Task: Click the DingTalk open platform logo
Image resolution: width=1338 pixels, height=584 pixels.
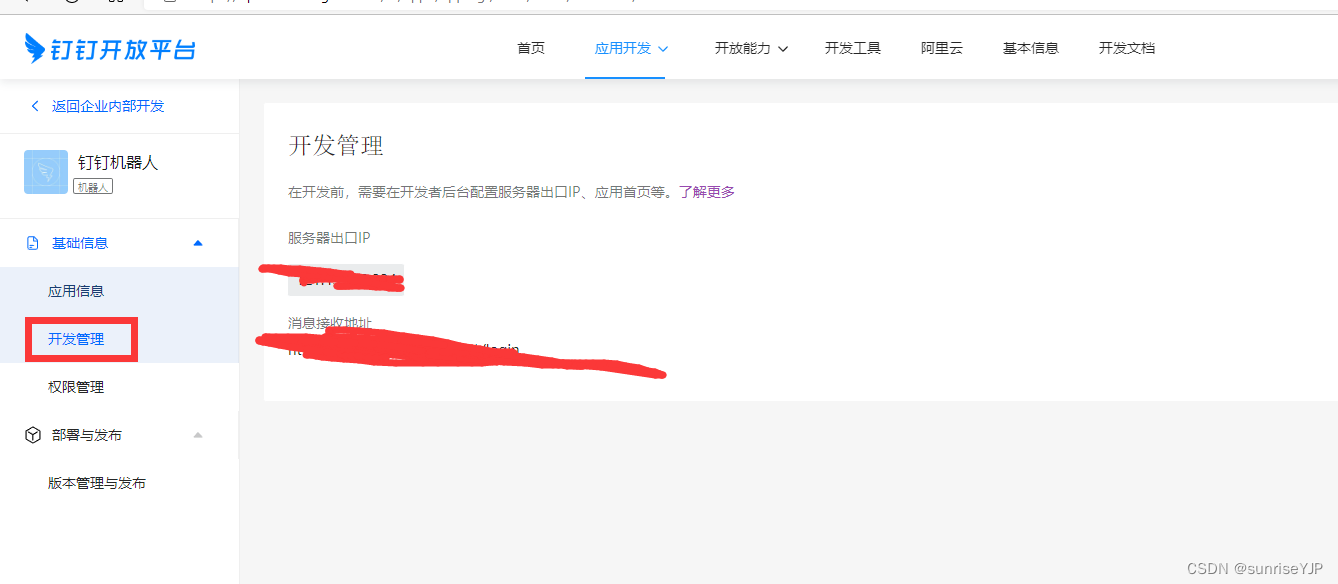Action: pos(110,47)
